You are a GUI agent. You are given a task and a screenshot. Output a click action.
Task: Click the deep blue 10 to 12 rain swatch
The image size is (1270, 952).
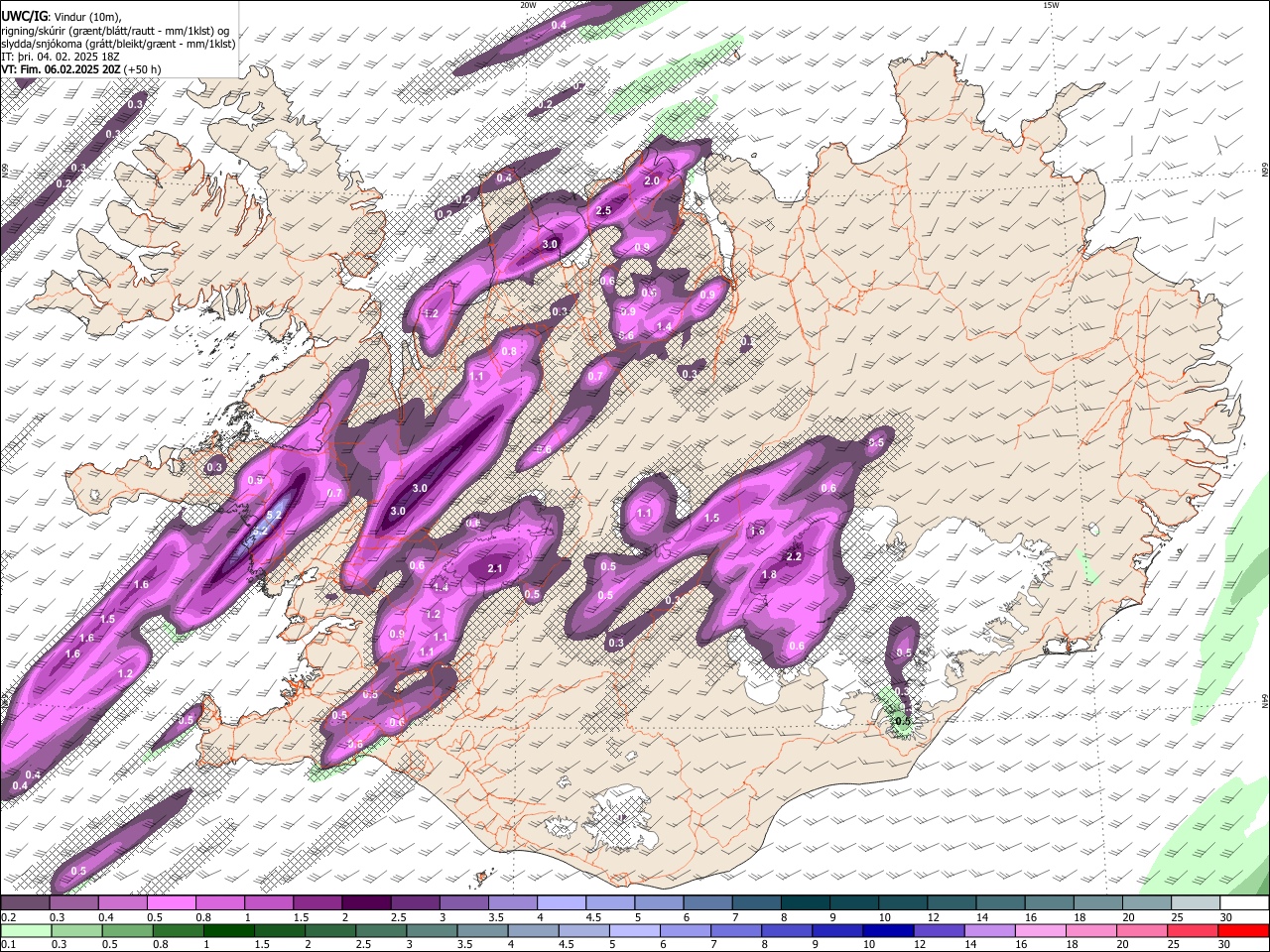[x=888, y=931]
